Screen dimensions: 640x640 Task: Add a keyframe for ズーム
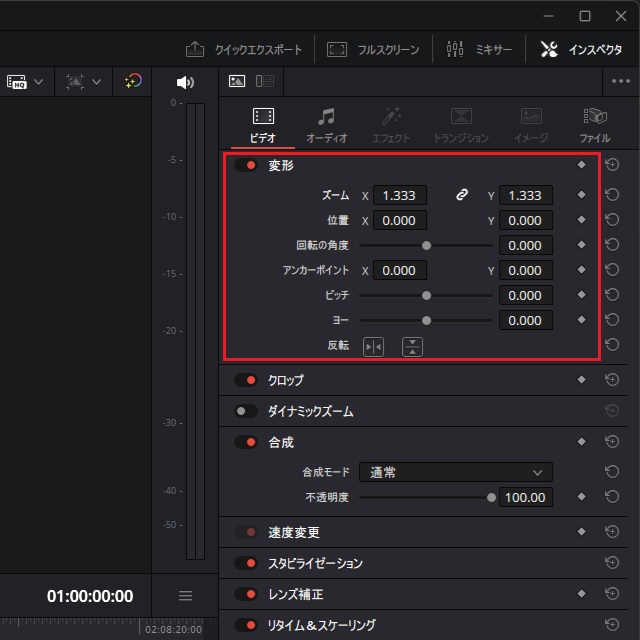pos(581,196)
